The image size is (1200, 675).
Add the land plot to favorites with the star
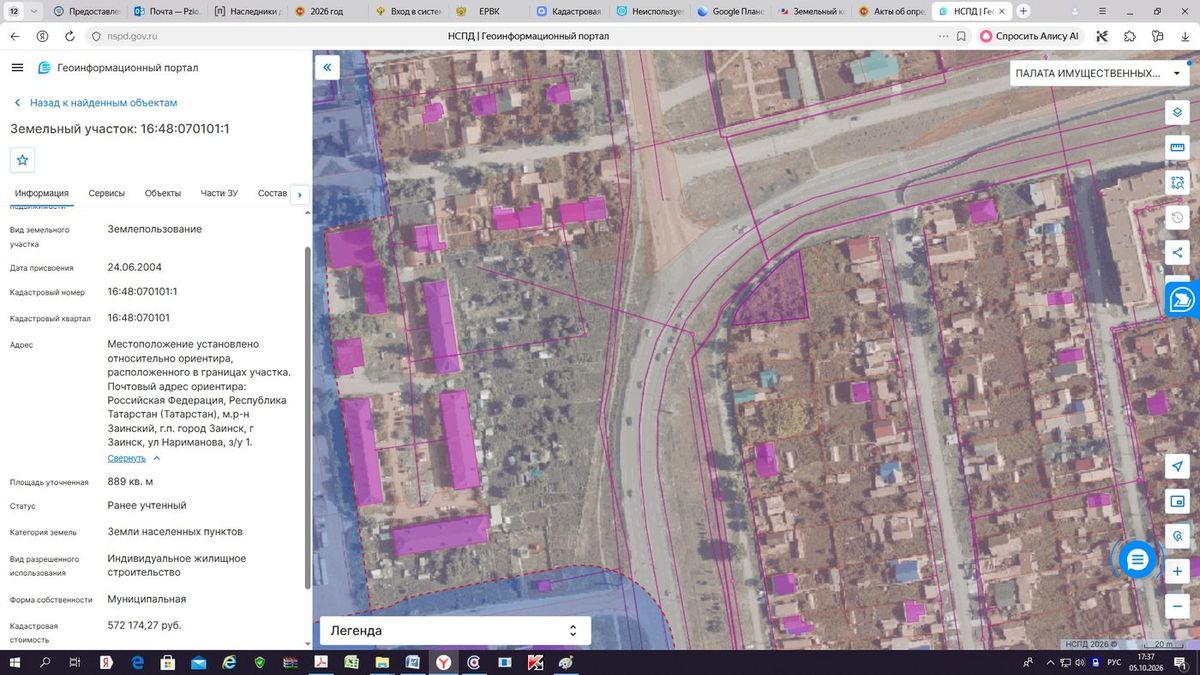pyautogui.click(x=23, y=160)
